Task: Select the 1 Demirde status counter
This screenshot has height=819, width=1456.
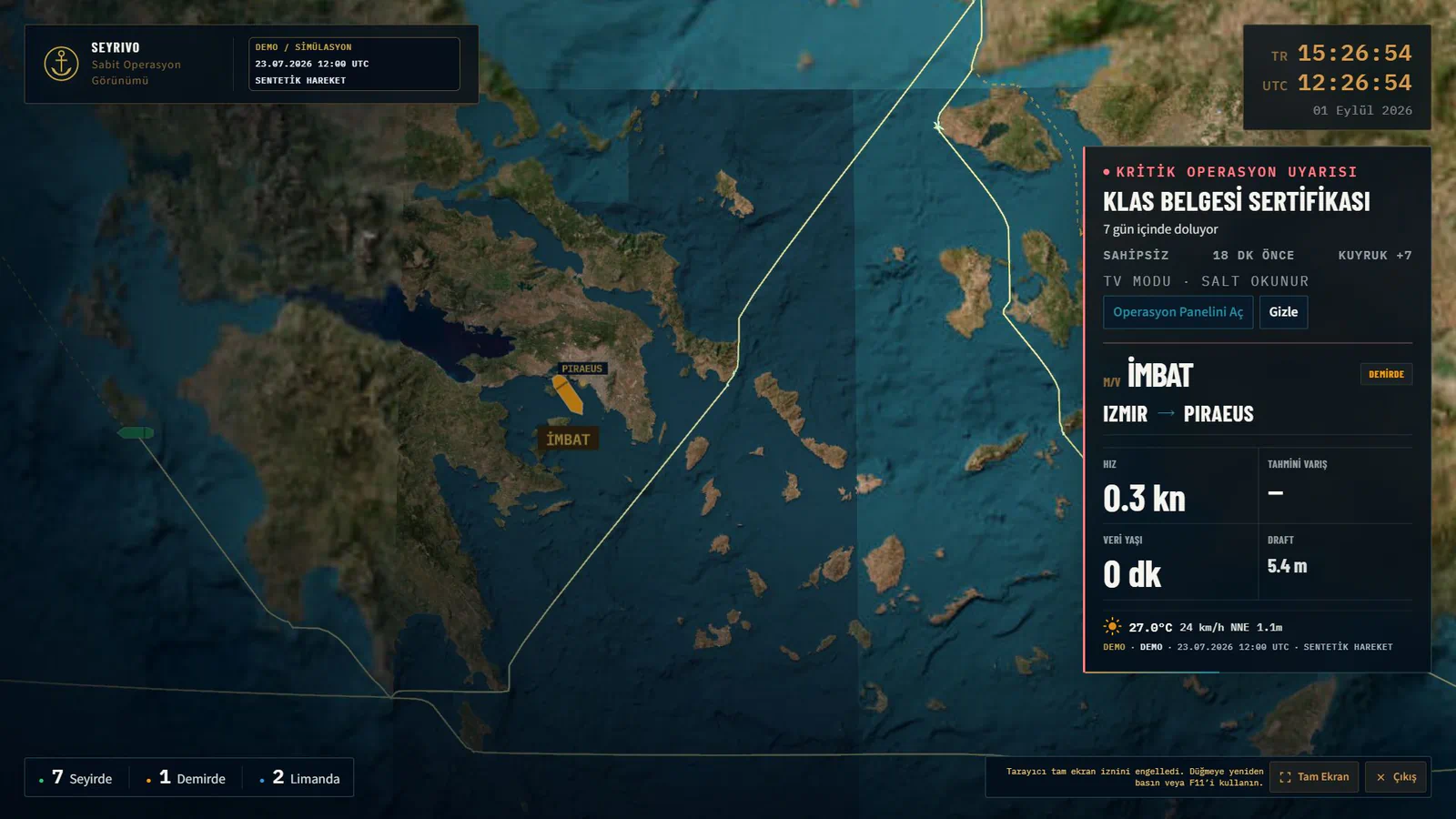Action: click(x=187, y=778)
